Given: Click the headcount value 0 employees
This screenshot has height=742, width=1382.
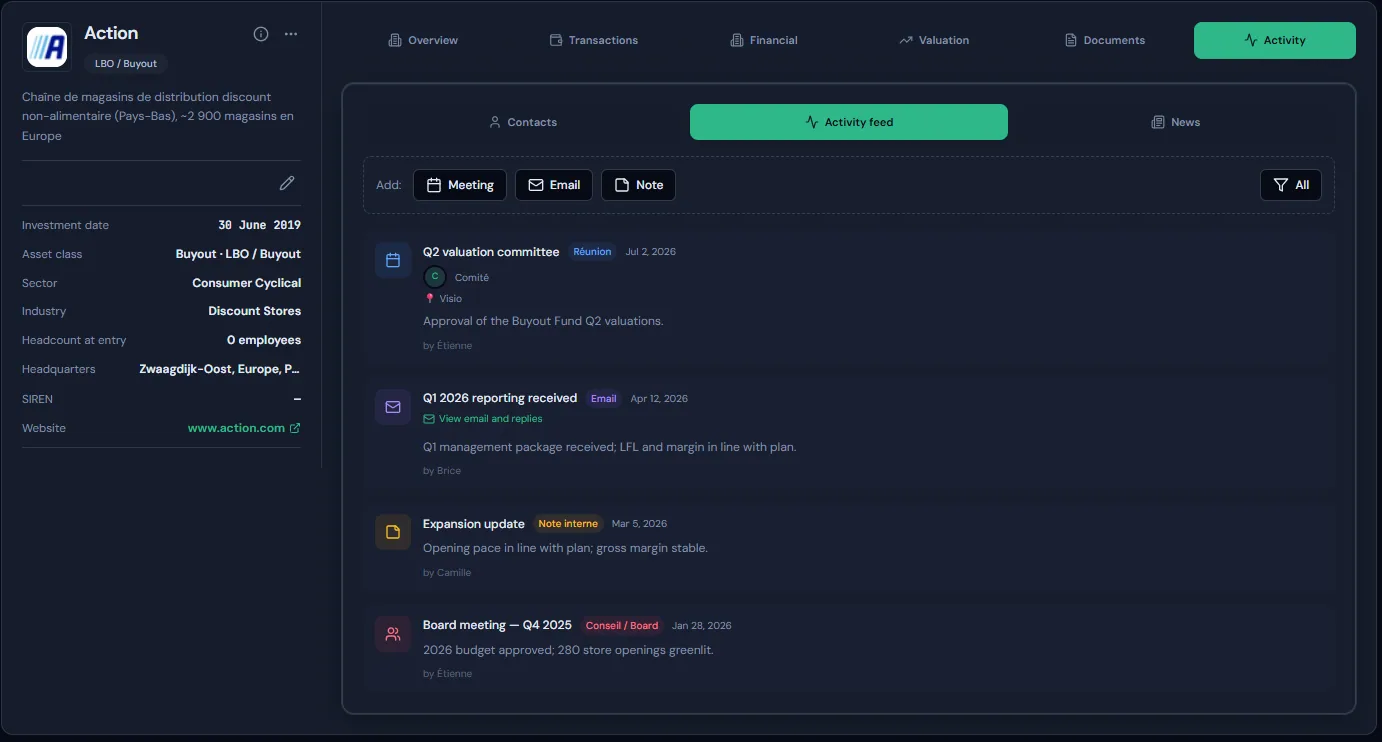Looking at the screenshot, I should click(x=264, y=340).
